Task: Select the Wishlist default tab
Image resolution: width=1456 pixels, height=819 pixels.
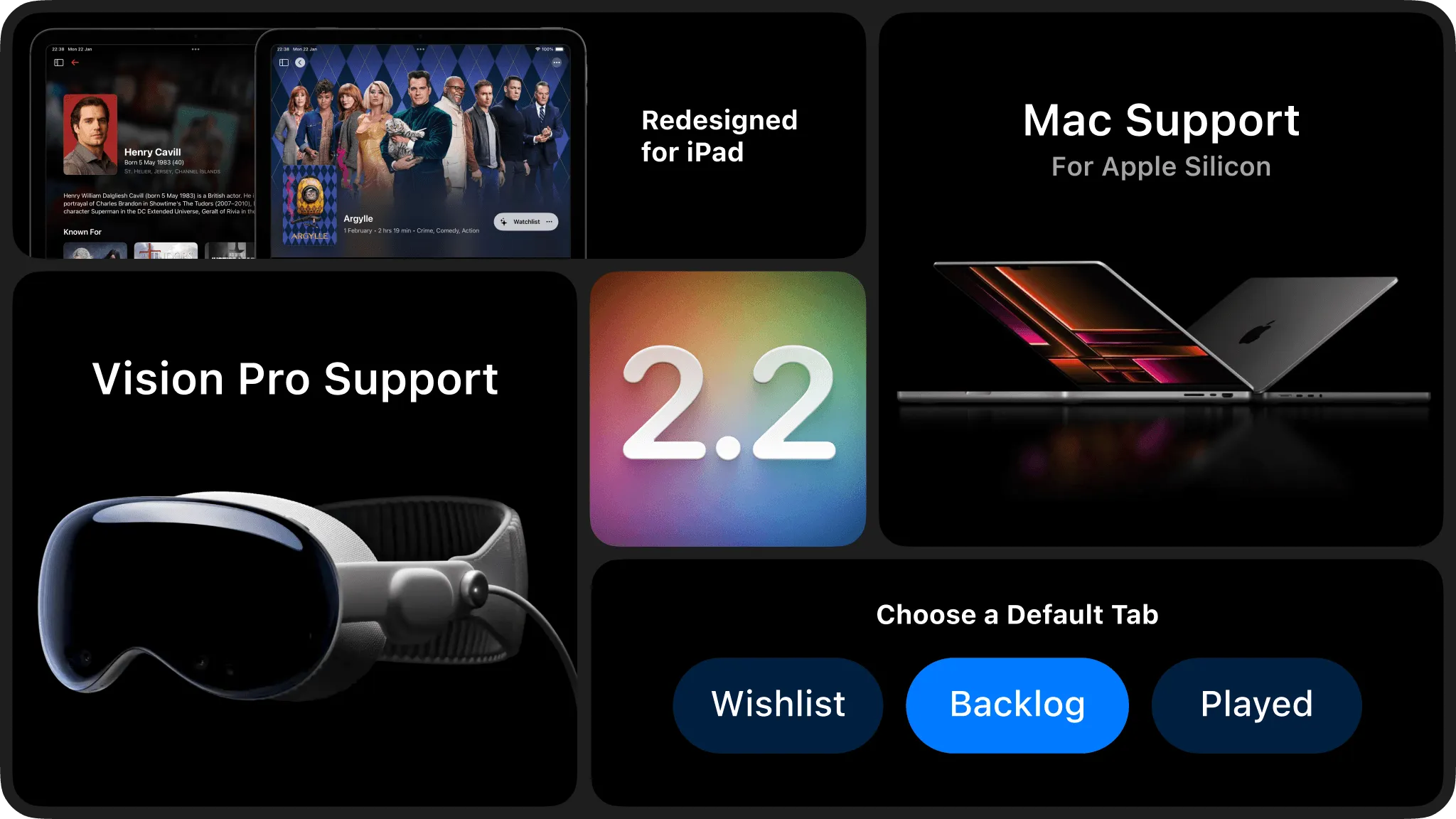Action: [778, 704]
